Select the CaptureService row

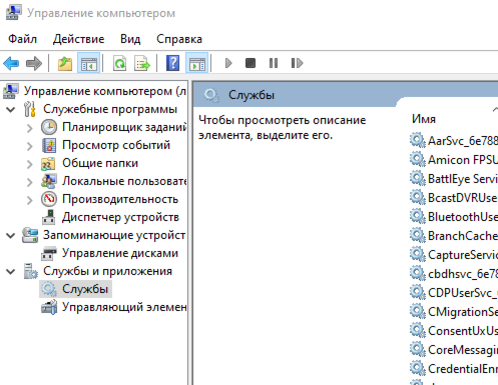pyautogui.click(x=453, y=255)
